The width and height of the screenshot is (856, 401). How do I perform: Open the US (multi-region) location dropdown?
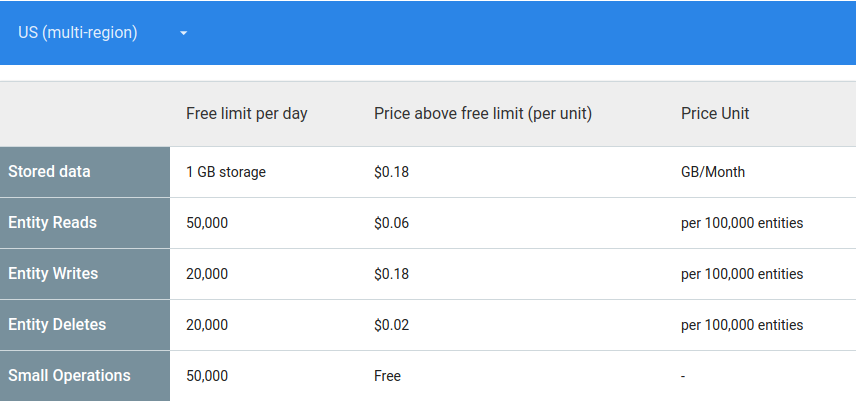pyautogui.click(x=78, y=33)
